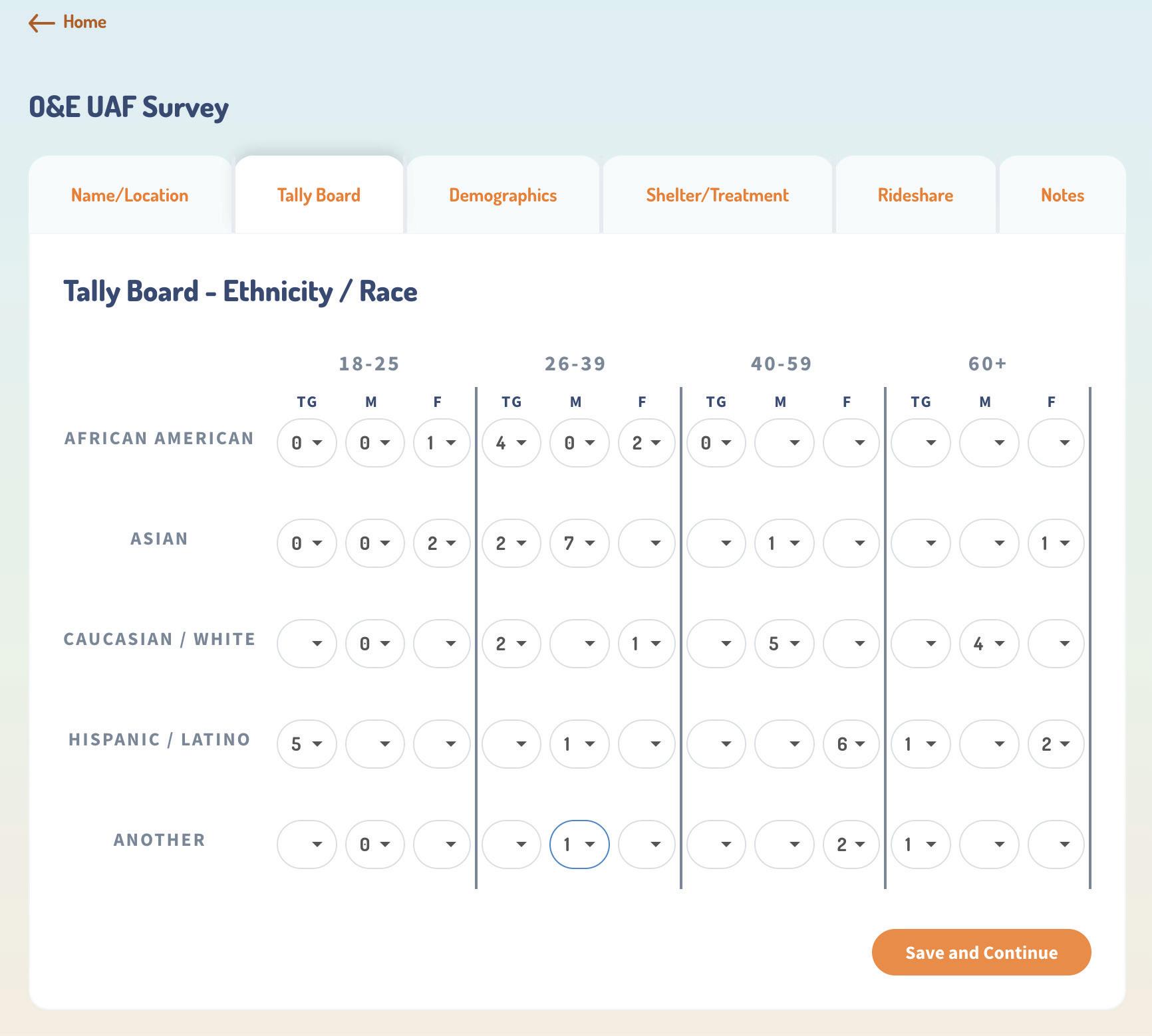This screenshot has height=1036, width=1152.
Task: Expand Another 18-25 M dropdown
Action: [374, 844]
